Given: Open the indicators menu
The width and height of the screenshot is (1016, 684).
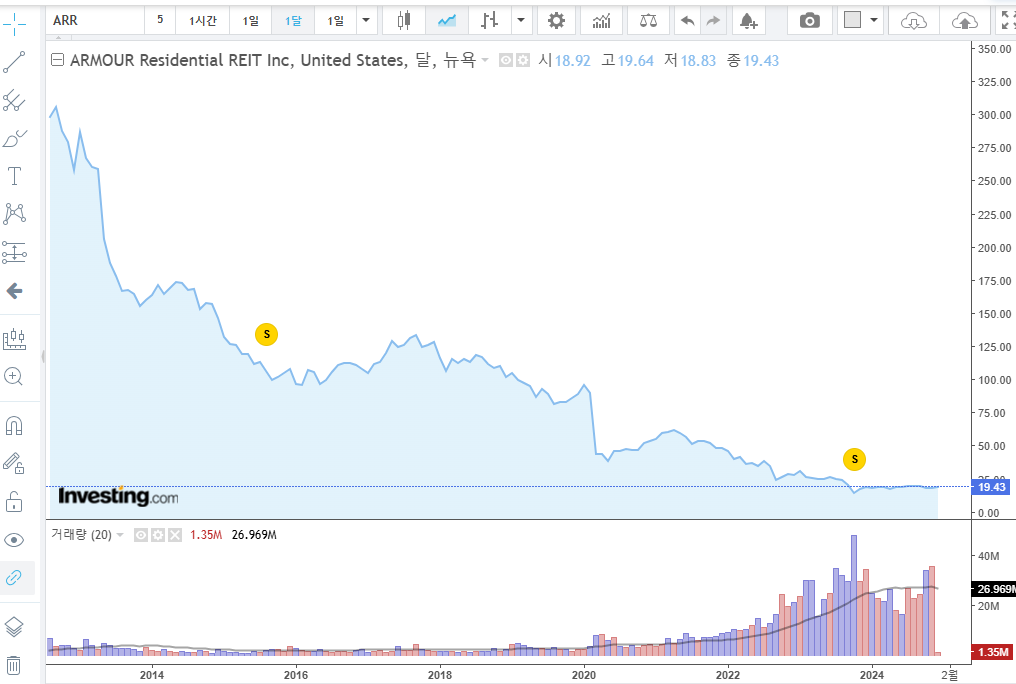Looking at the screenshot, I should pos(601,21).
